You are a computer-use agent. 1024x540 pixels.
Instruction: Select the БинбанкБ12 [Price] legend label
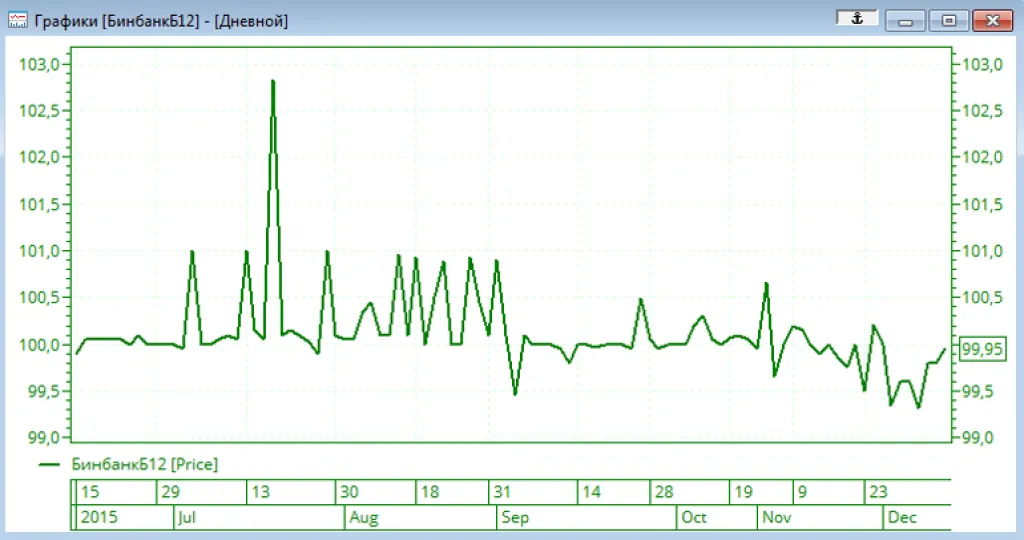(x=144, y=464)
